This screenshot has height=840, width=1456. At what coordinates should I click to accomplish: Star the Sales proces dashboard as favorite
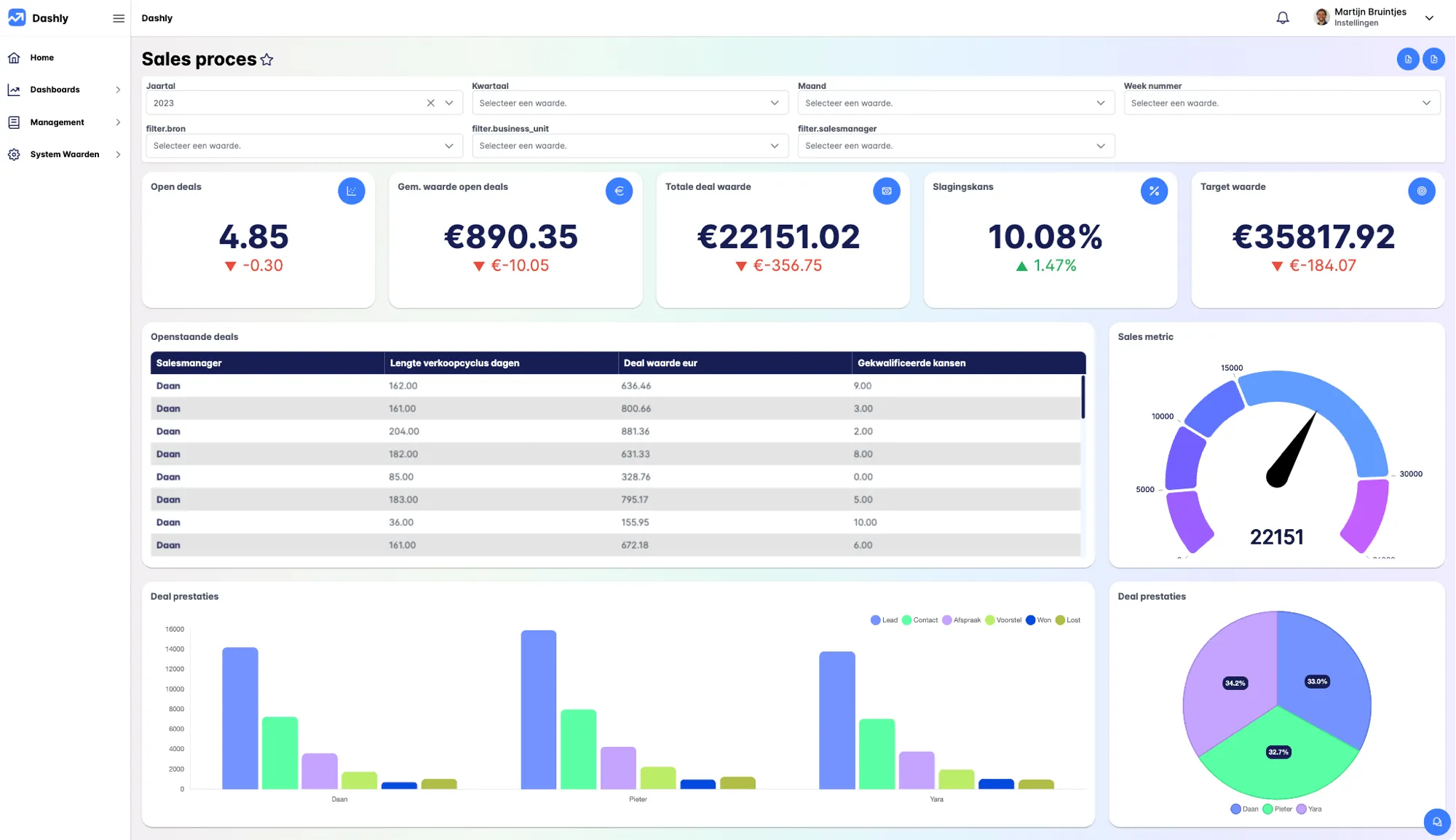pyautogui.click(x=266, y=60)
